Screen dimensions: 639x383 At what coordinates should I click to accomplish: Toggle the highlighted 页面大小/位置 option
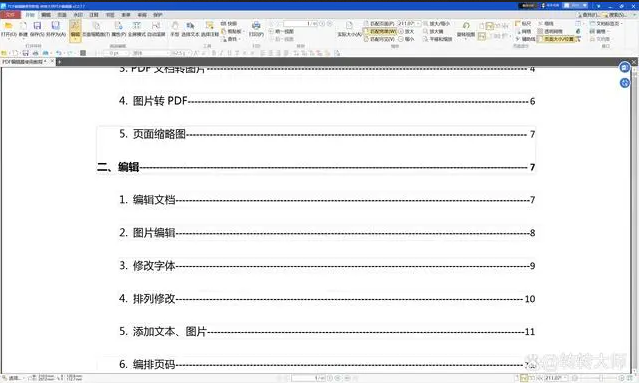point(557,39)
